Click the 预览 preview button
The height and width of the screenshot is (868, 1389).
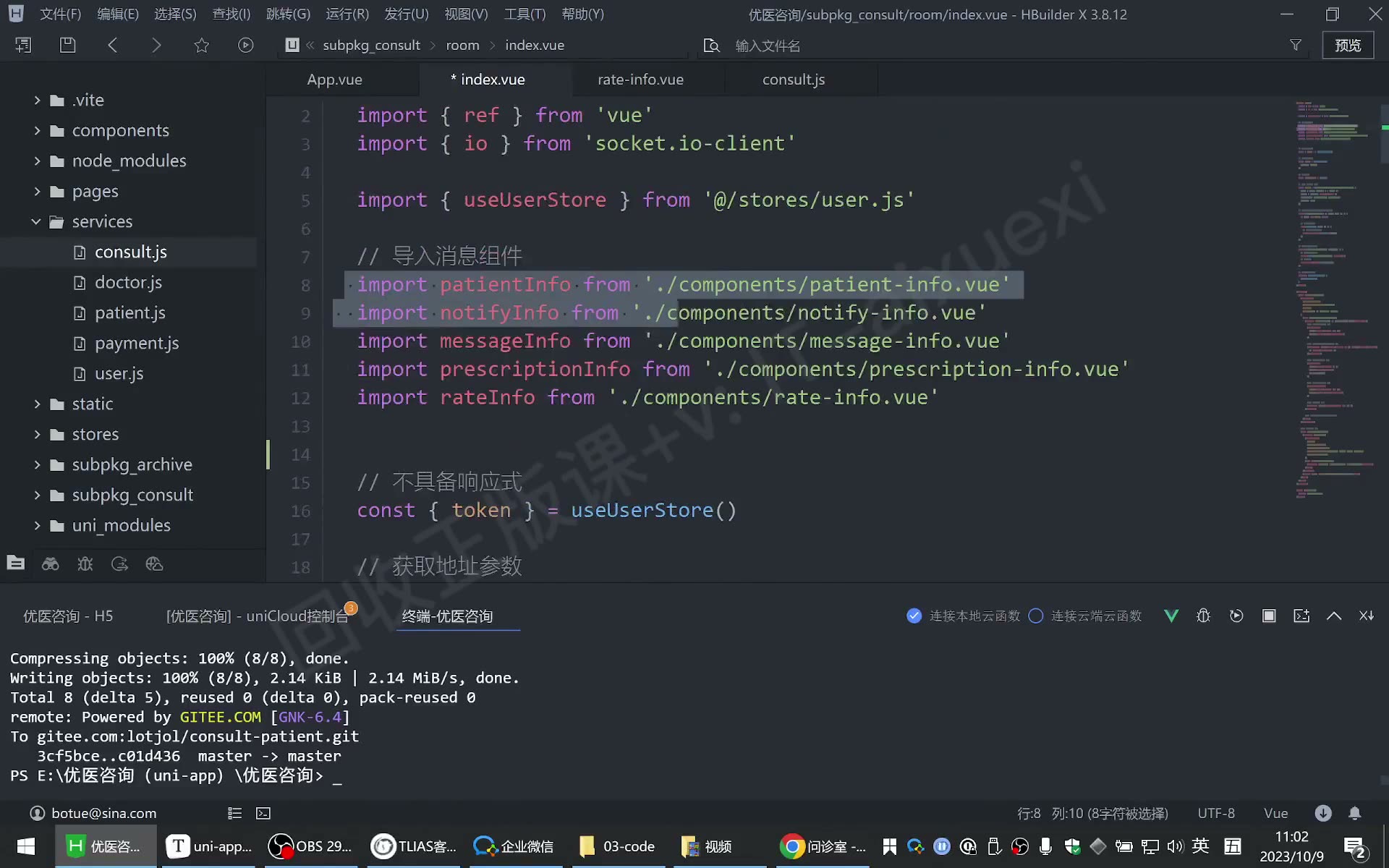pos(1348,45)
